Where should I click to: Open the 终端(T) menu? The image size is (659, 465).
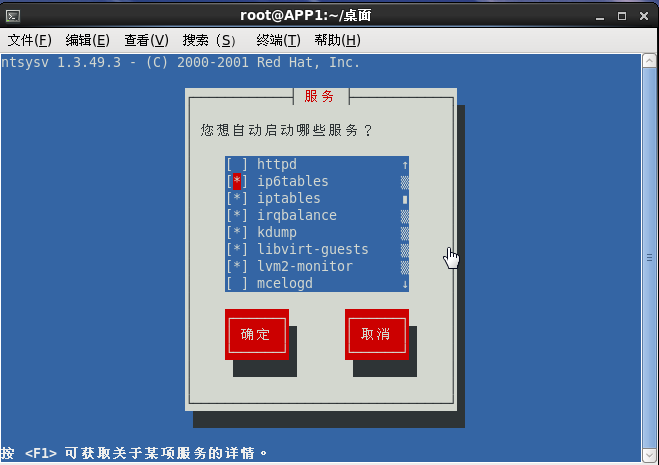tap(278, 40)
